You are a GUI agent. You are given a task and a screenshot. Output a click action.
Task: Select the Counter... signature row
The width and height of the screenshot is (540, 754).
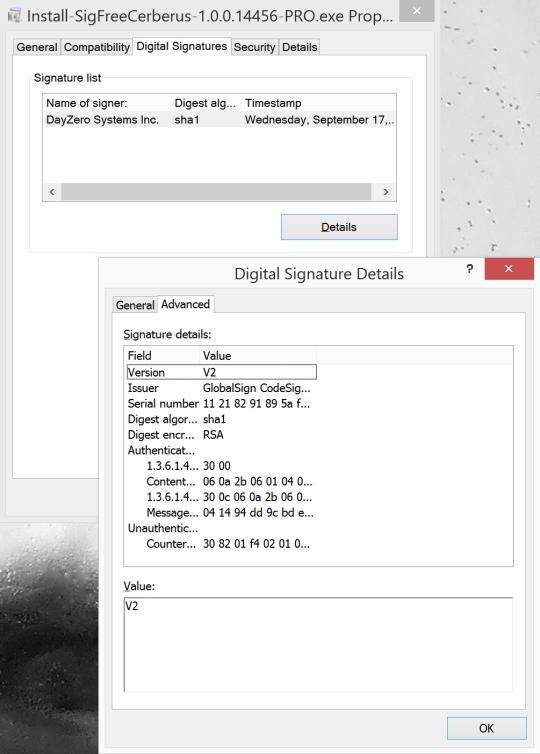tap(222, 544)
